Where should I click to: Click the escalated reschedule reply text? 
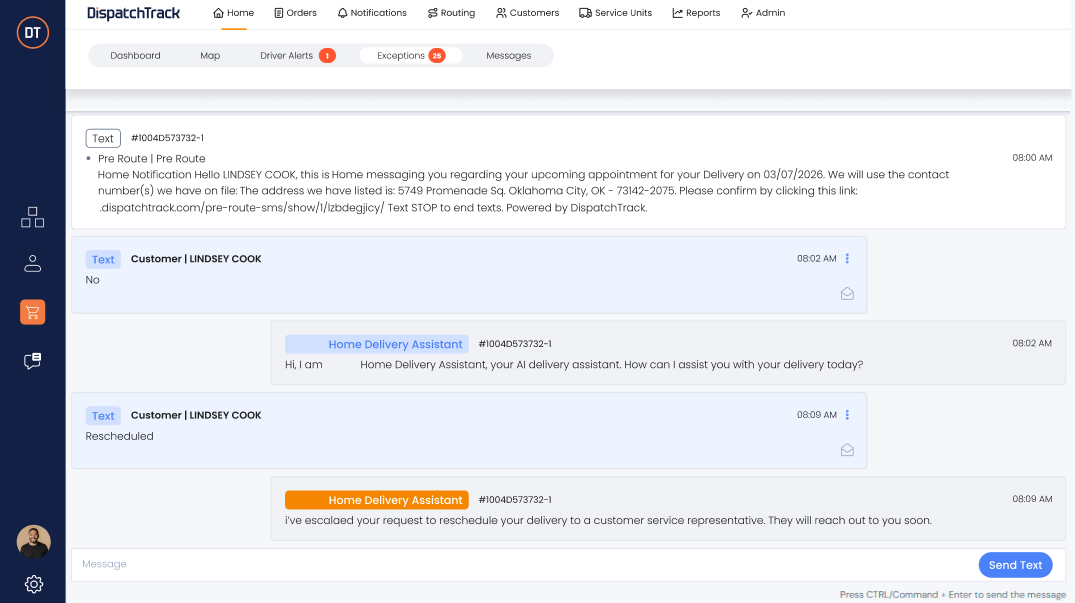pos(608,520)
